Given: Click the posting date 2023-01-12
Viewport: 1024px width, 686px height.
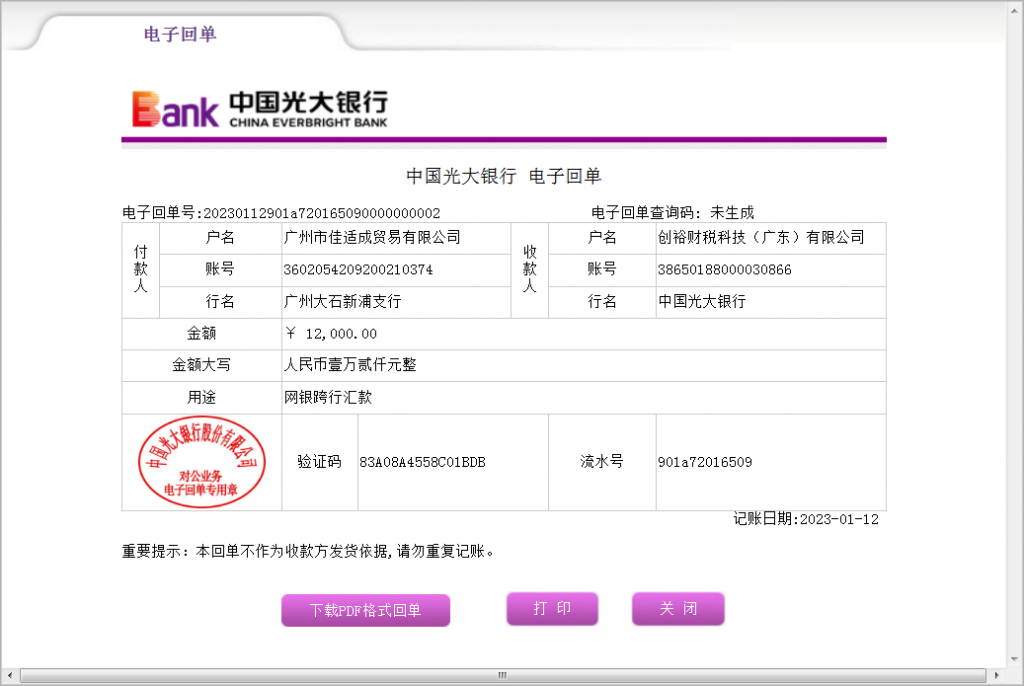Looking at the screenshot, I should pos(839,519).
